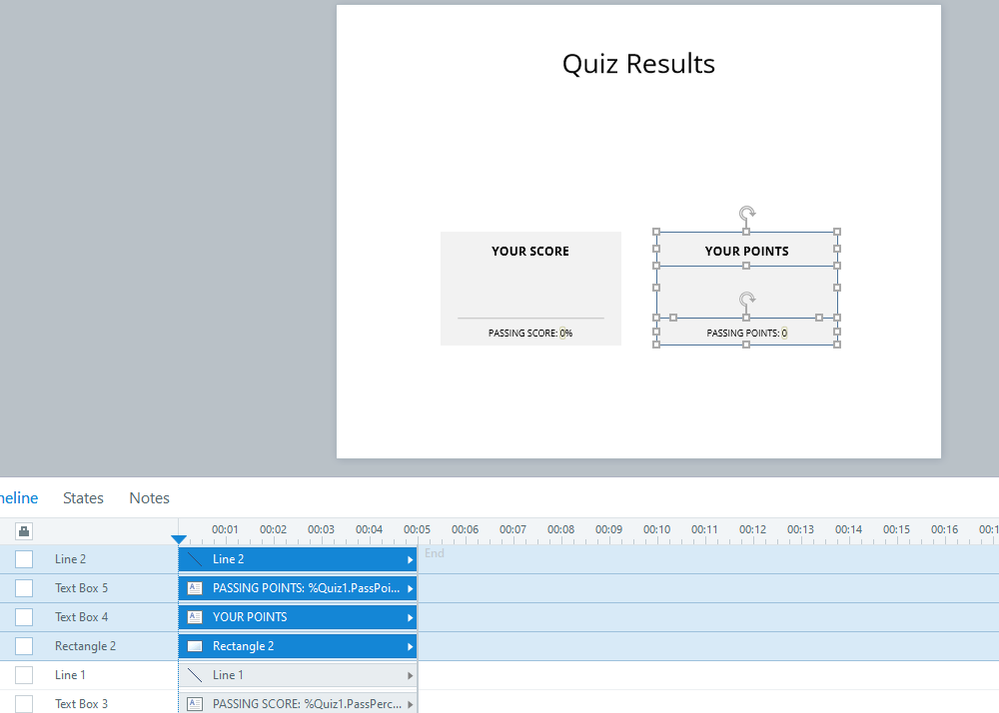Click the YOUR POINTS text box icon in timeline
The width and height of the screenshot is (999, 713).
[195, 617]
